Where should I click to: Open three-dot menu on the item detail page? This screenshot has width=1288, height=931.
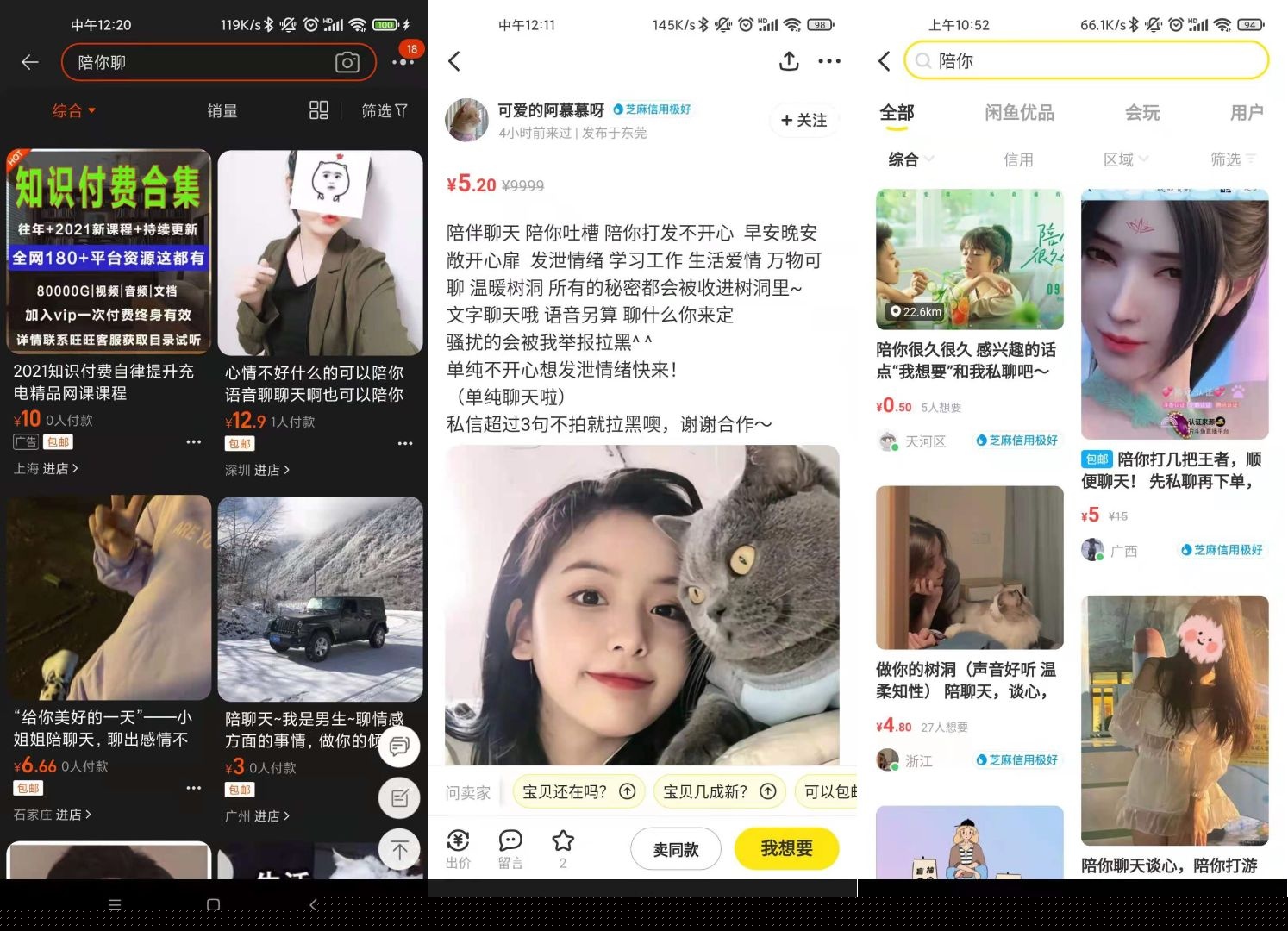(x=829, y=61)
